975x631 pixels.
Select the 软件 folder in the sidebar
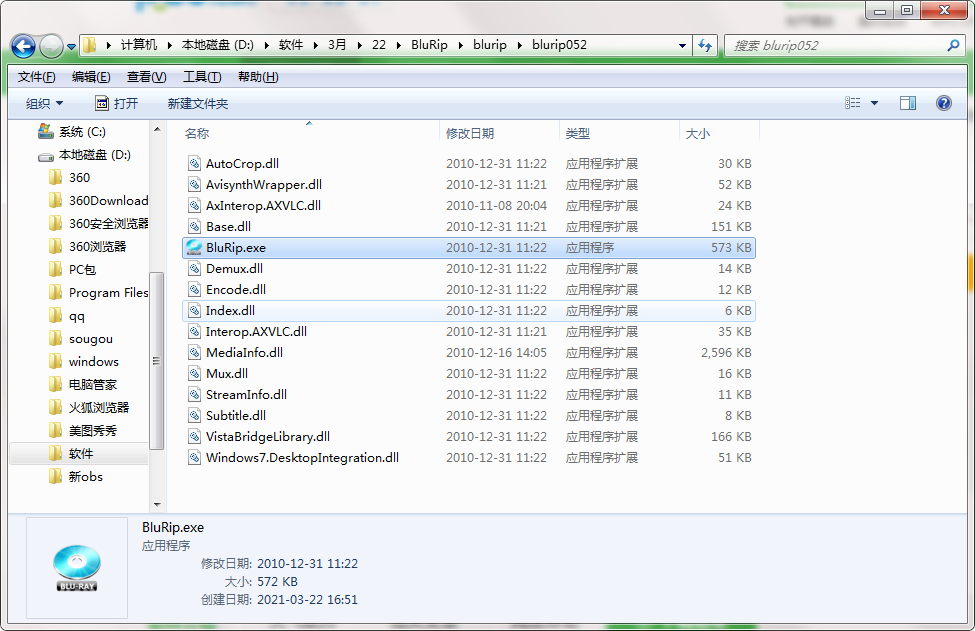click(x=79, y=454)
